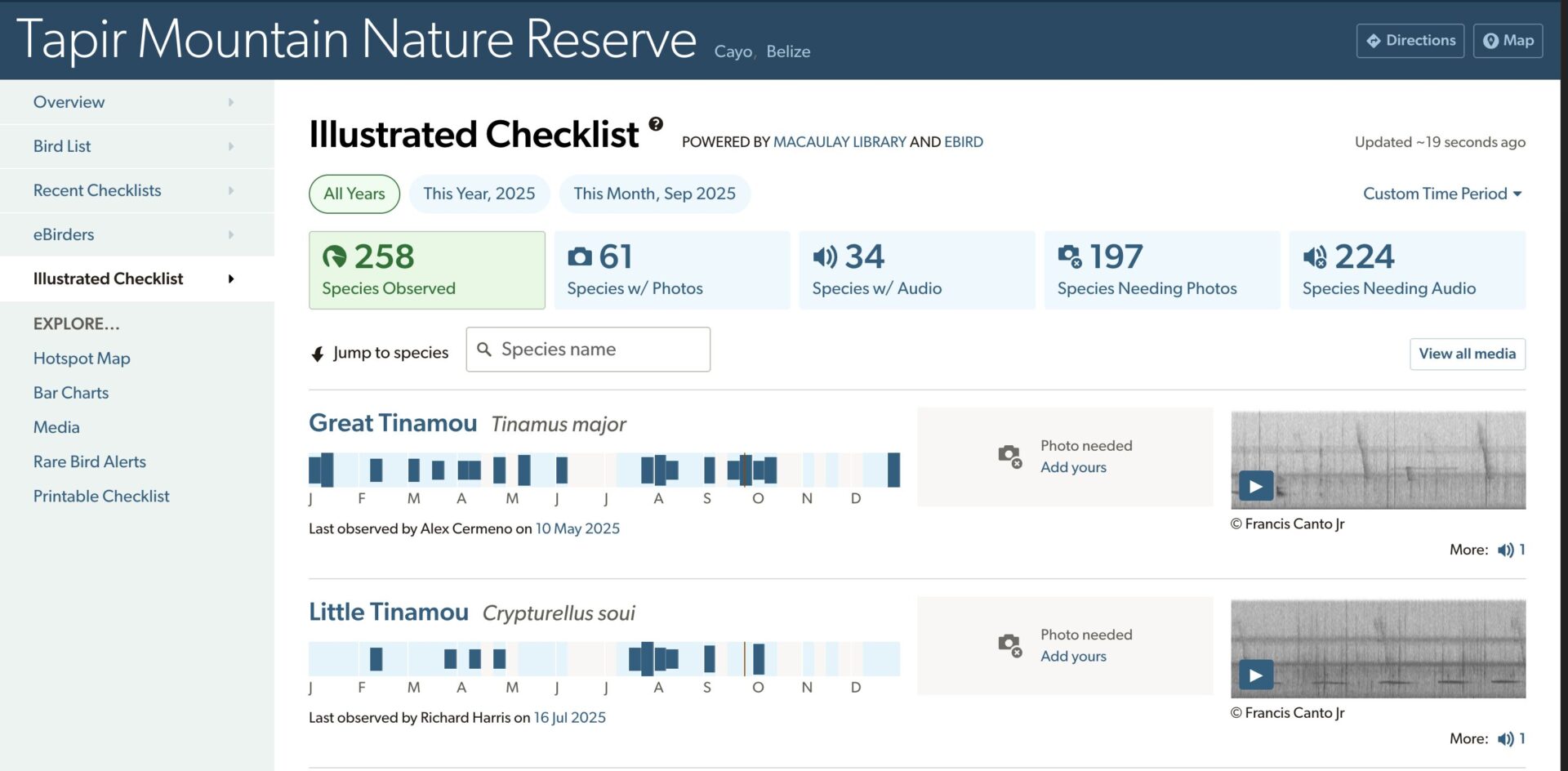
Task: Select the All Years filter
Action: 354,194
